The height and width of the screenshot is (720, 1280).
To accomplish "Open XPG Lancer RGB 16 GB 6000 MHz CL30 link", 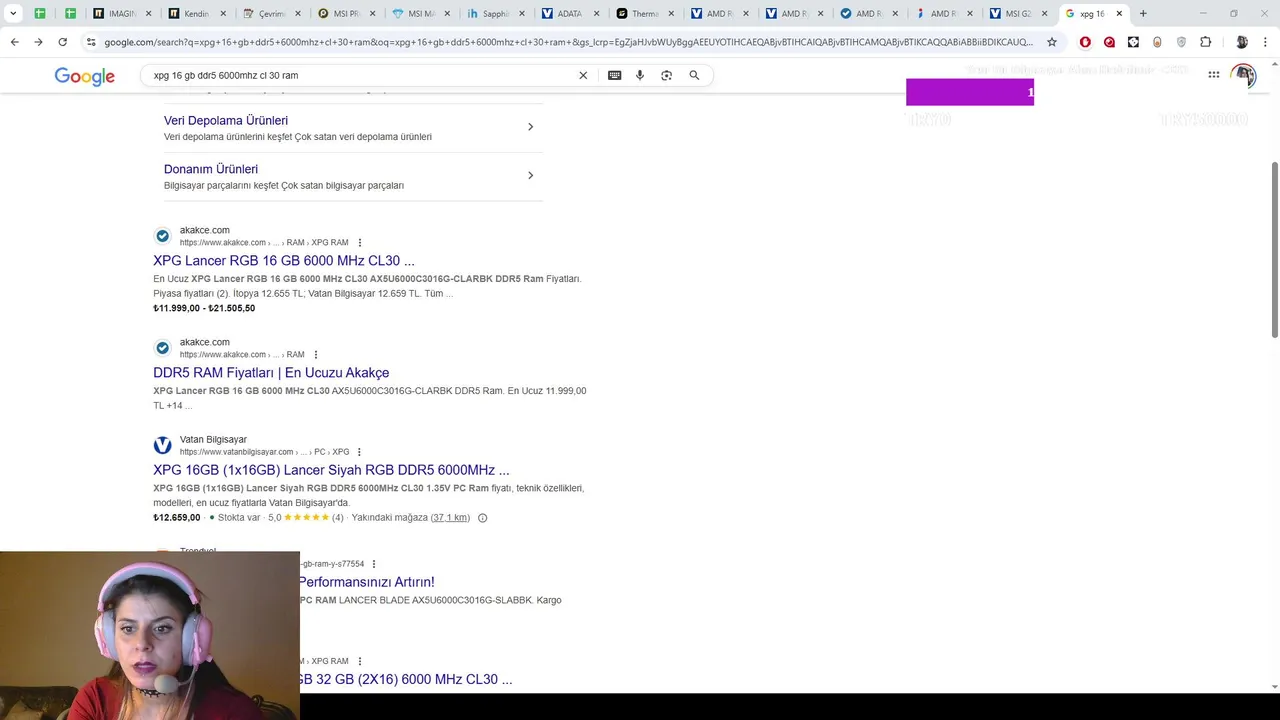I will [284, 261].
